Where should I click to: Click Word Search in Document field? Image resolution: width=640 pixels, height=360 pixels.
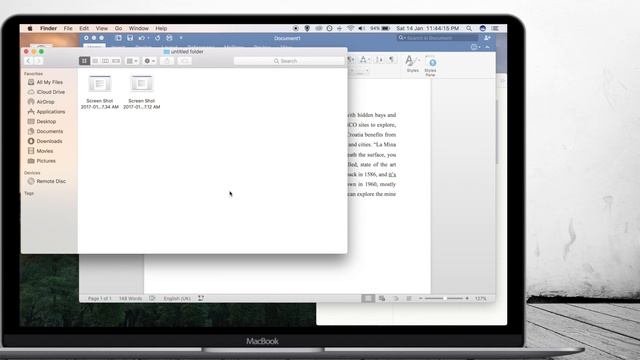[x=438, y=38]
